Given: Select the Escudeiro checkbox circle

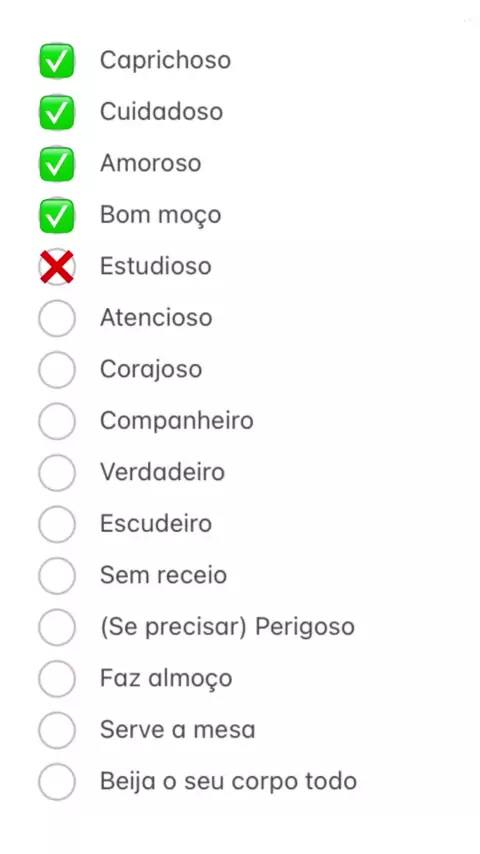Looking at the screenshot, I should 57,524.
